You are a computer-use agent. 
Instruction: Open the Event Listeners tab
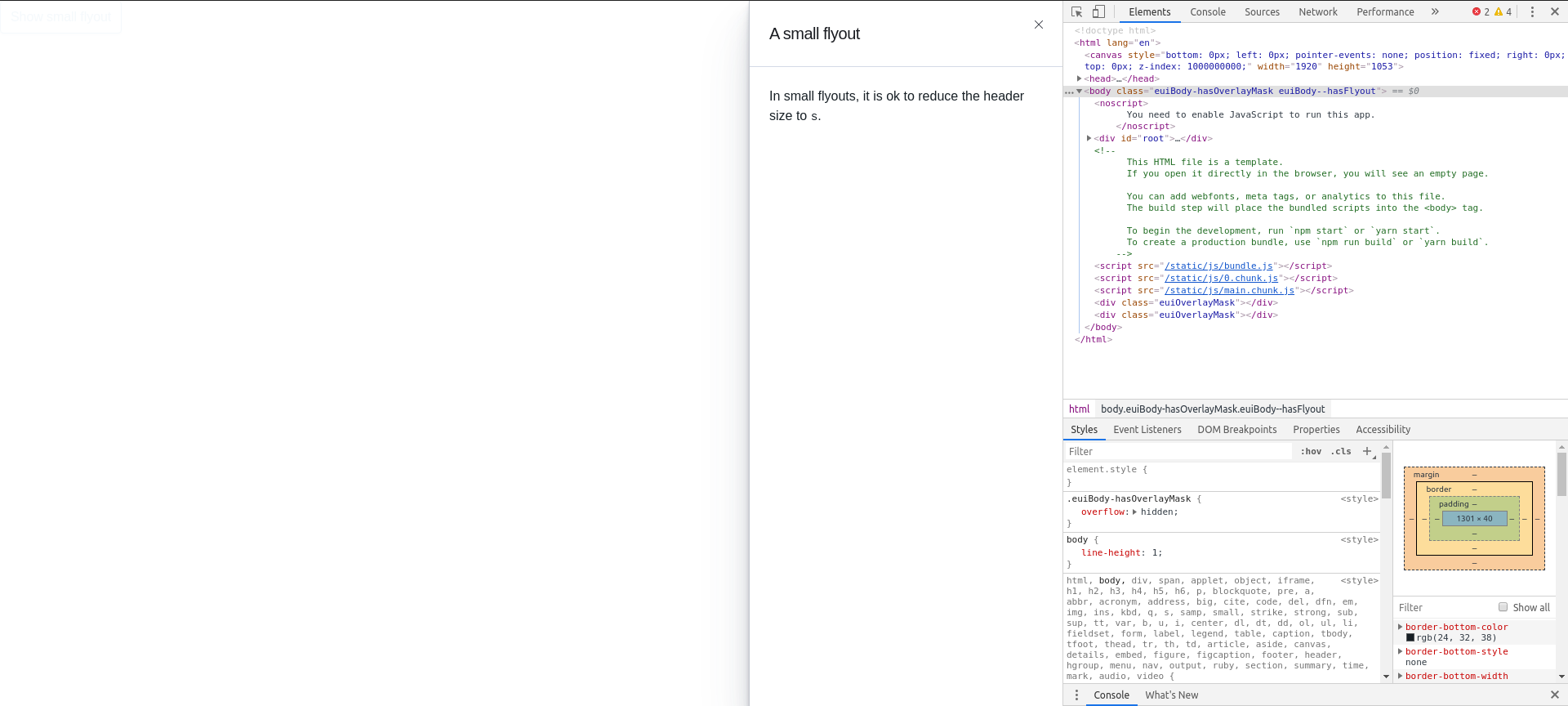(x=1147, y=429)
